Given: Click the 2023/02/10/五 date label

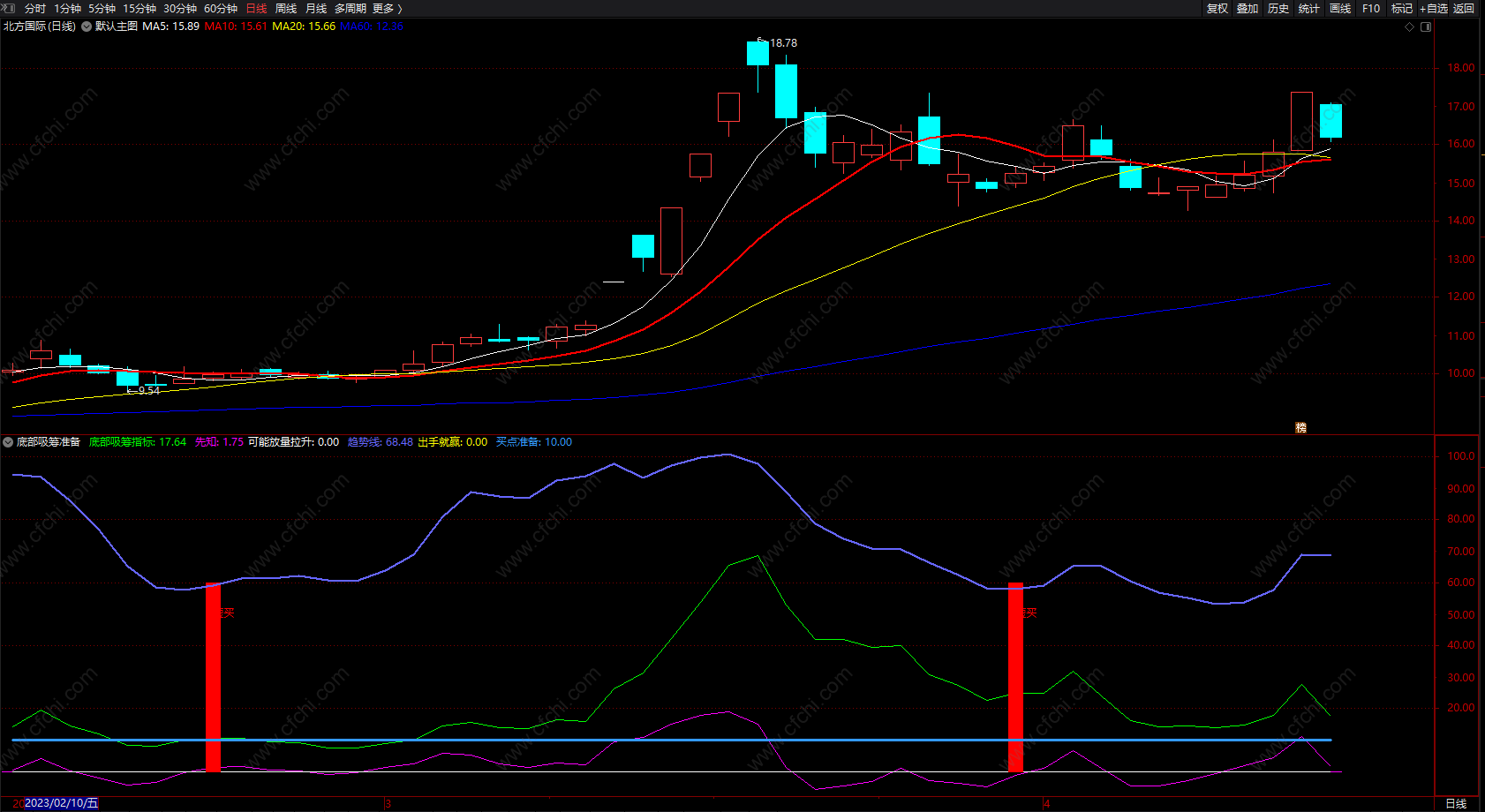Looking at the screenshot, I should pos(61,803).
